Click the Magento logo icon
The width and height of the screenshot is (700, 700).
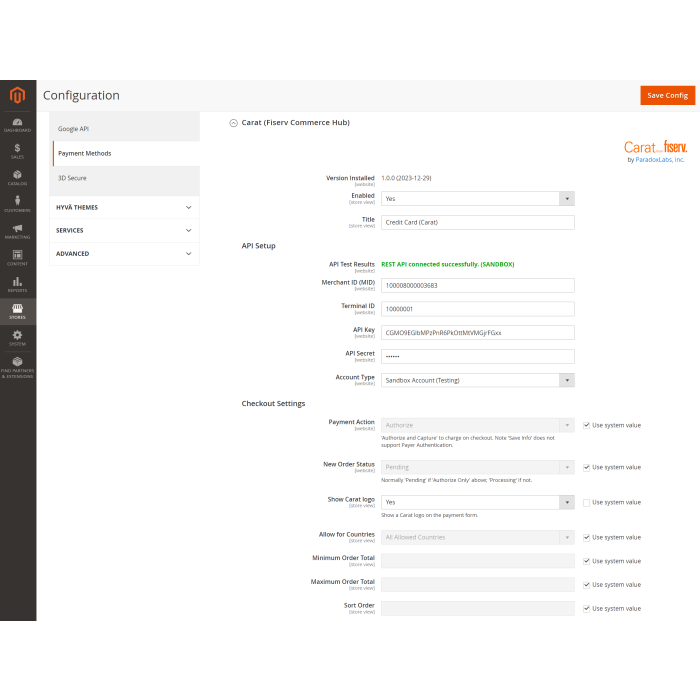(x=17, y=95)
